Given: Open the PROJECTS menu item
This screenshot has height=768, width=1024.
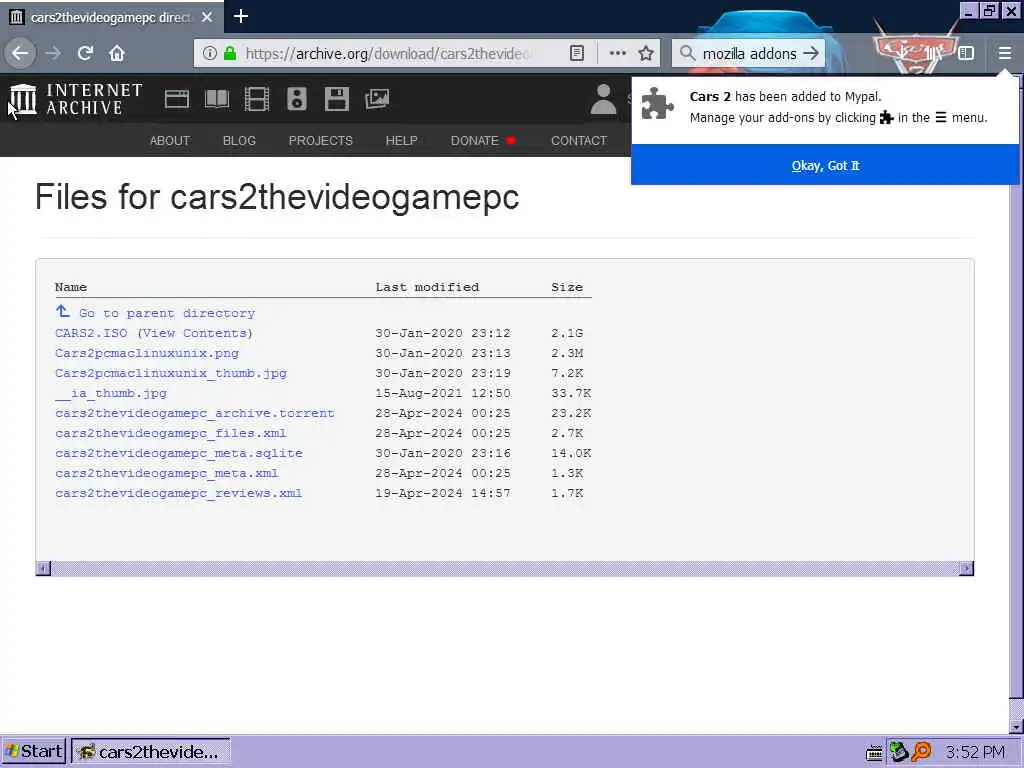Looking at the screenshot, I should pyautogui.click(x=321, y=140).
